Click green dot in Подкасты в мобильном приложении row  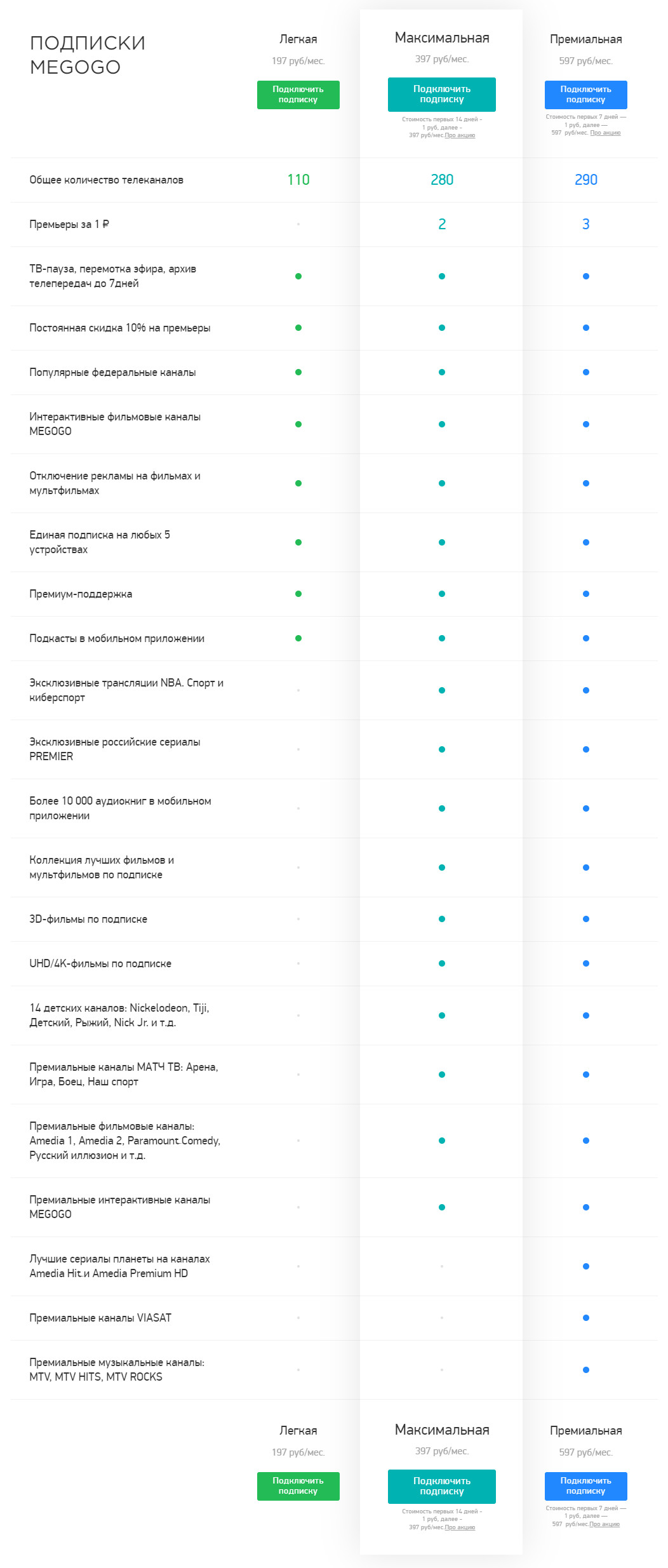click(298, 638)
